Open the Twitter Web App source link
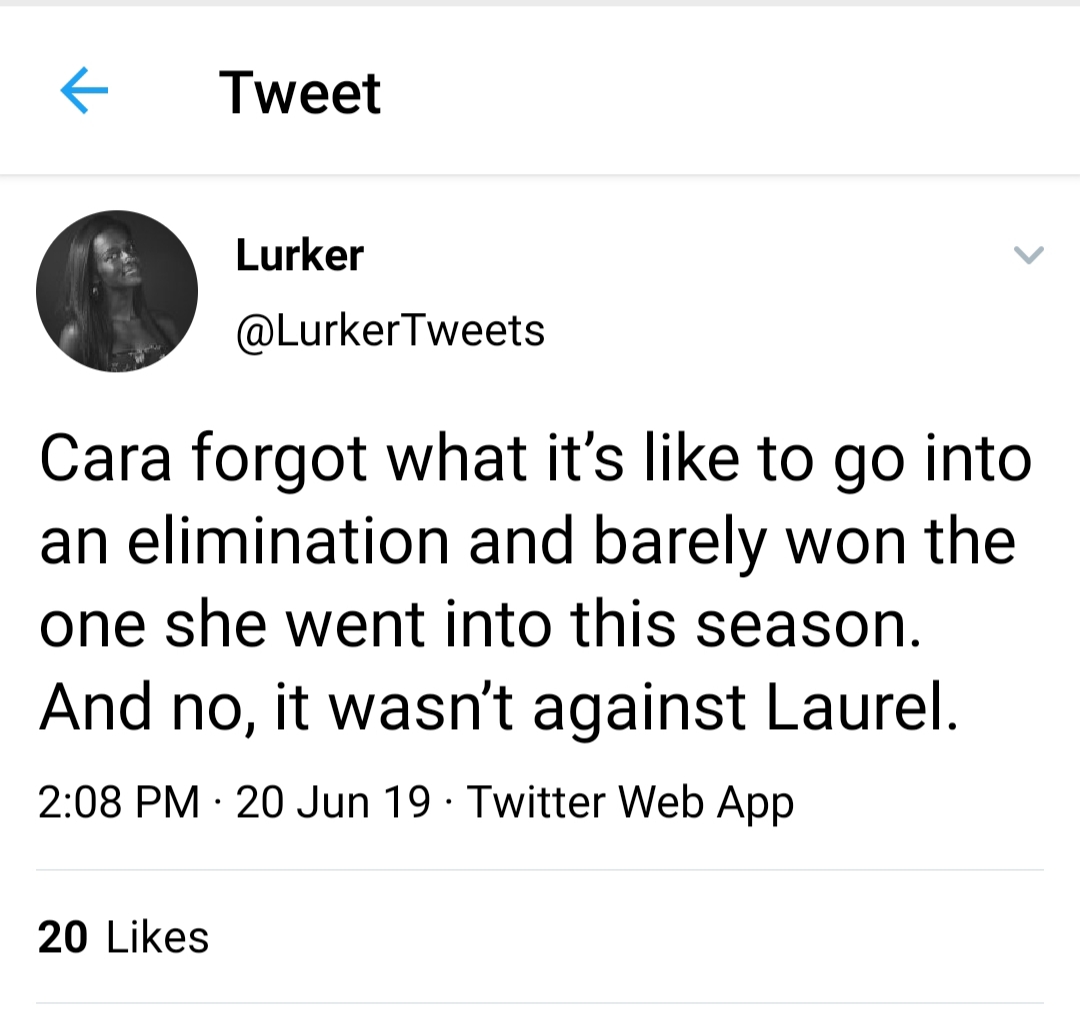The width and height of the screenshot is (1080, 1015). [630, 802]
